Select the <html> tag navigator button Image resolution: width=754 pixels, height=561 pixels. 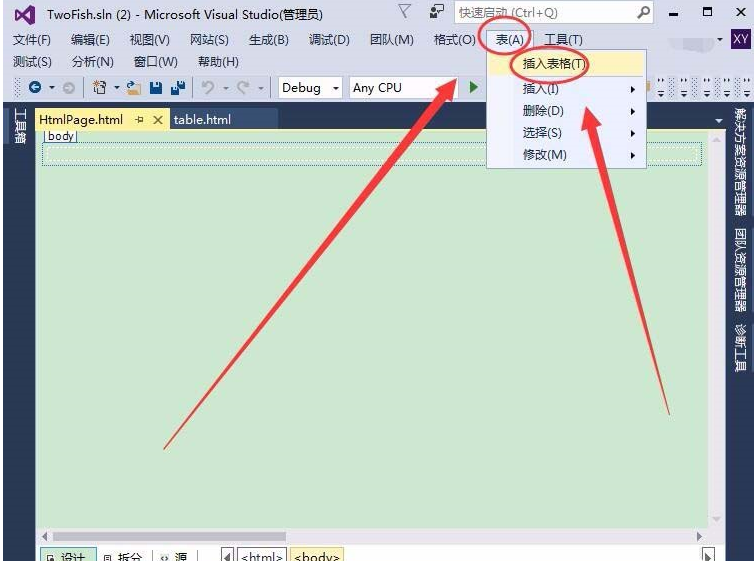point(262,555)
